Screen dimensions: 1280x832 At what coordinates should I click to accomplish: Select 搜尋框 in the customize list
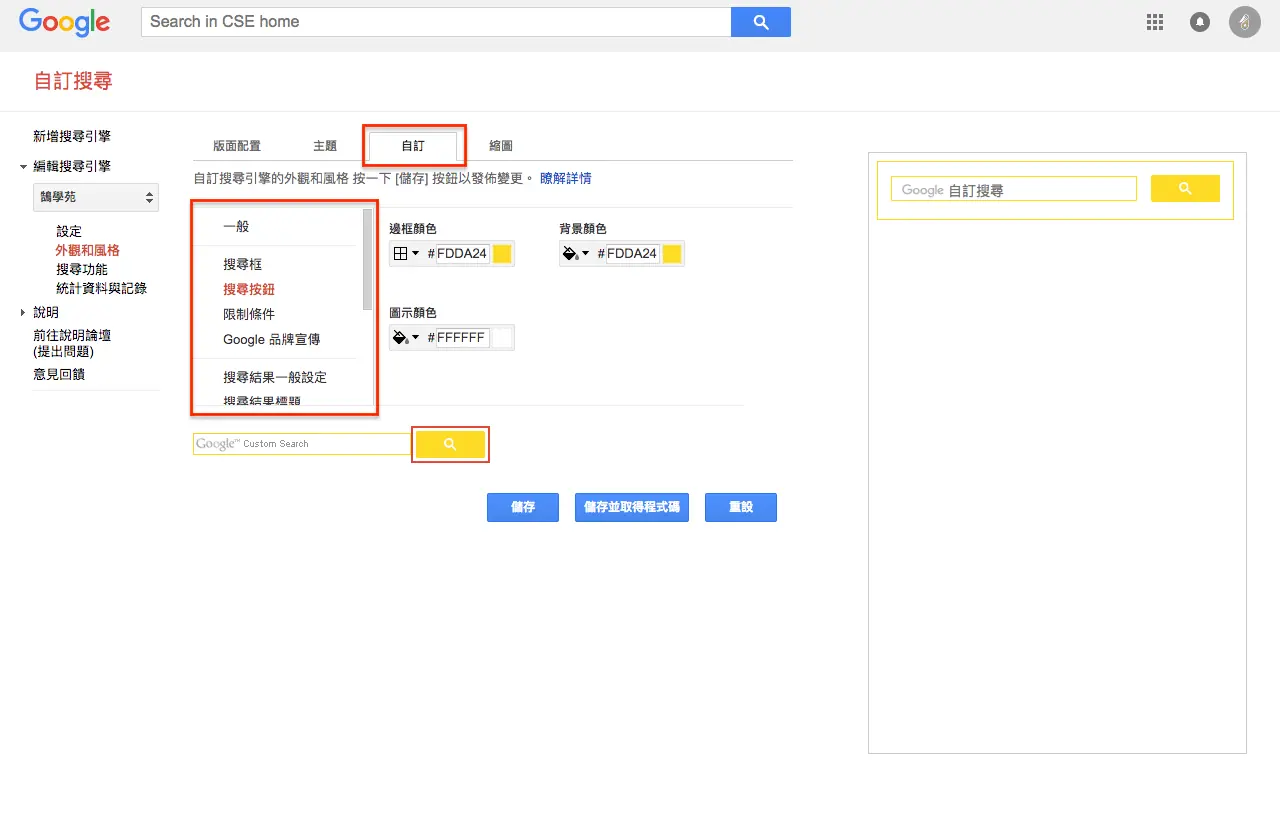click(243, 264)
